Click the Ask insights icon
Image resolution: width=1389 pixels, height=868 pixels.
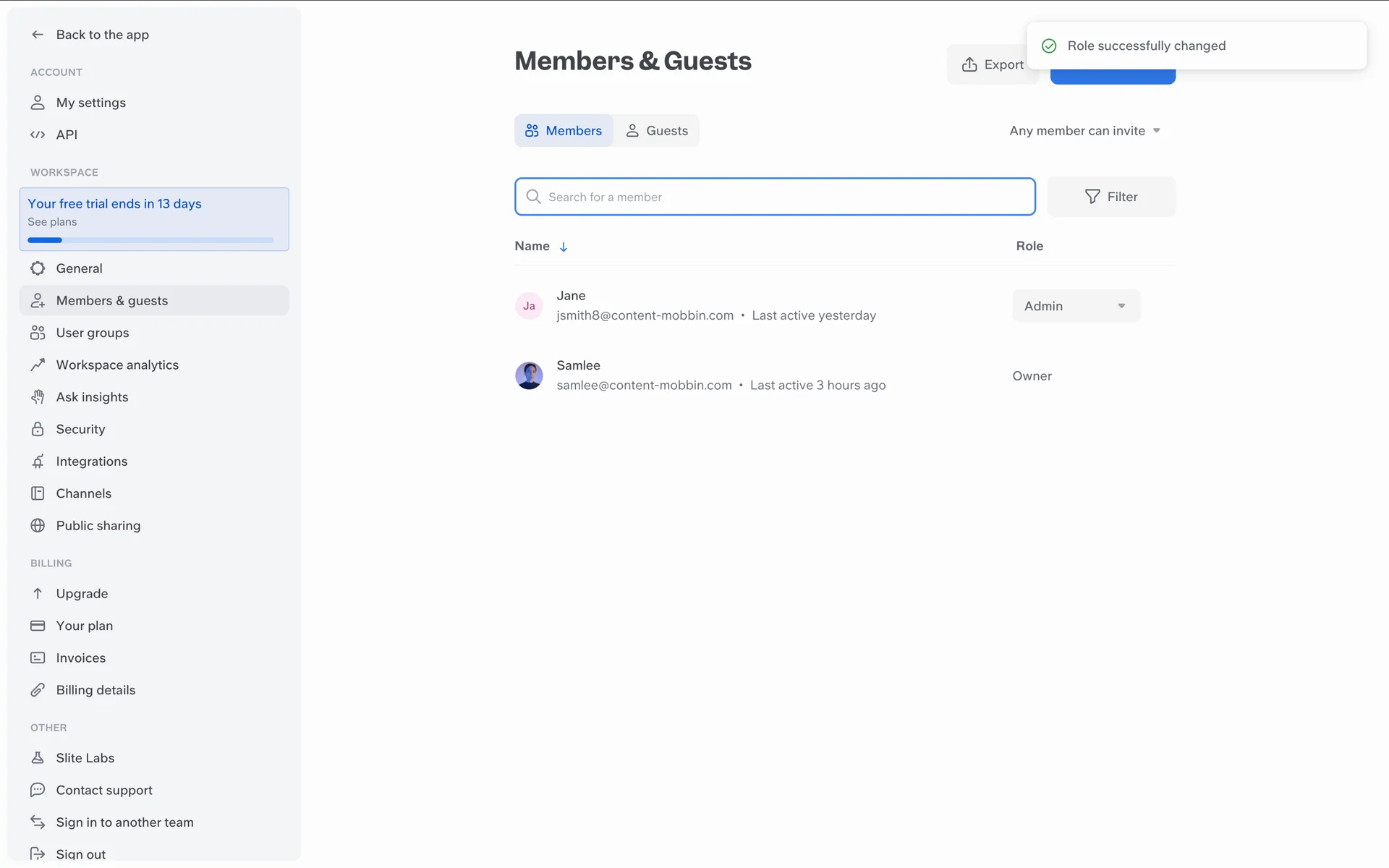(38, 397)
